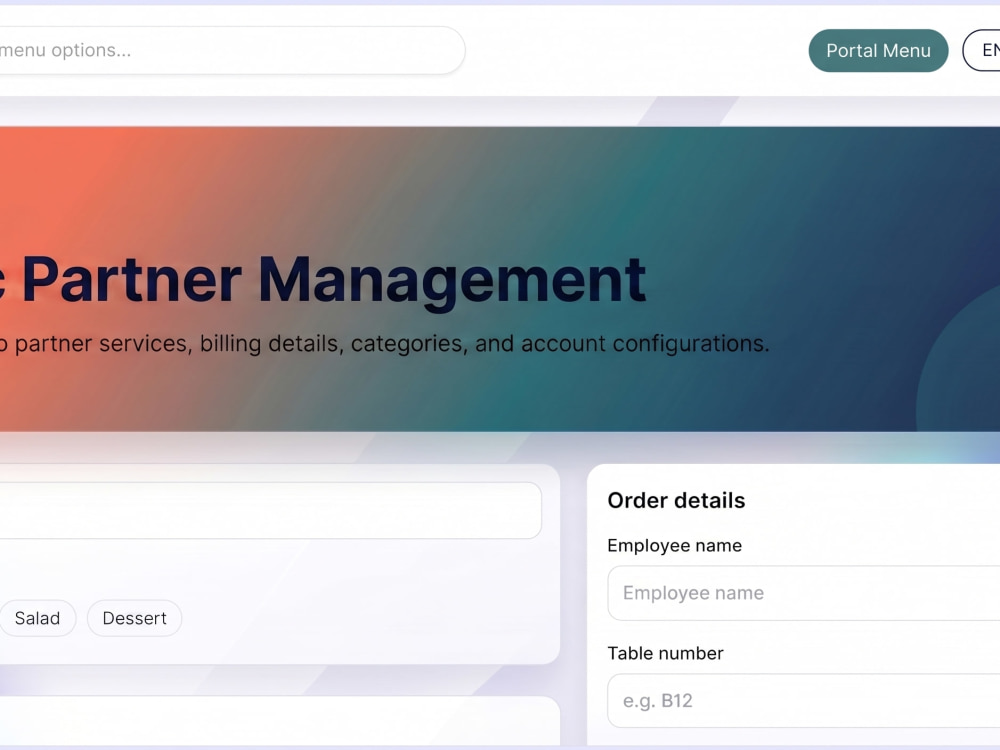Select the Dessert category chip
1000x750 pixels.
(x=135, y=618)
